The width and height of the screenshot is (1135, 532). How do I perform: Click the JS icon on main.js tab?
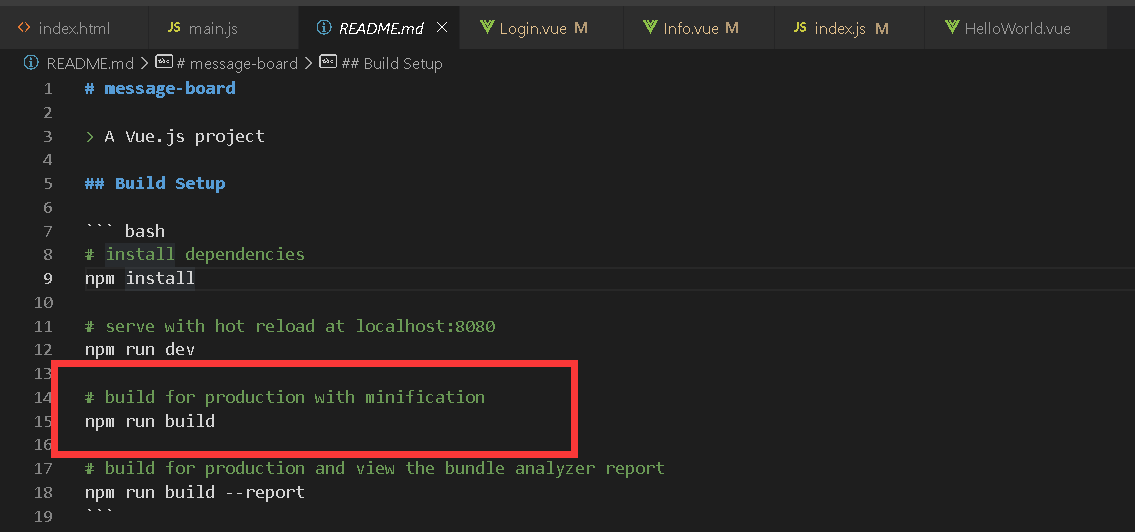tap(174, 28)
